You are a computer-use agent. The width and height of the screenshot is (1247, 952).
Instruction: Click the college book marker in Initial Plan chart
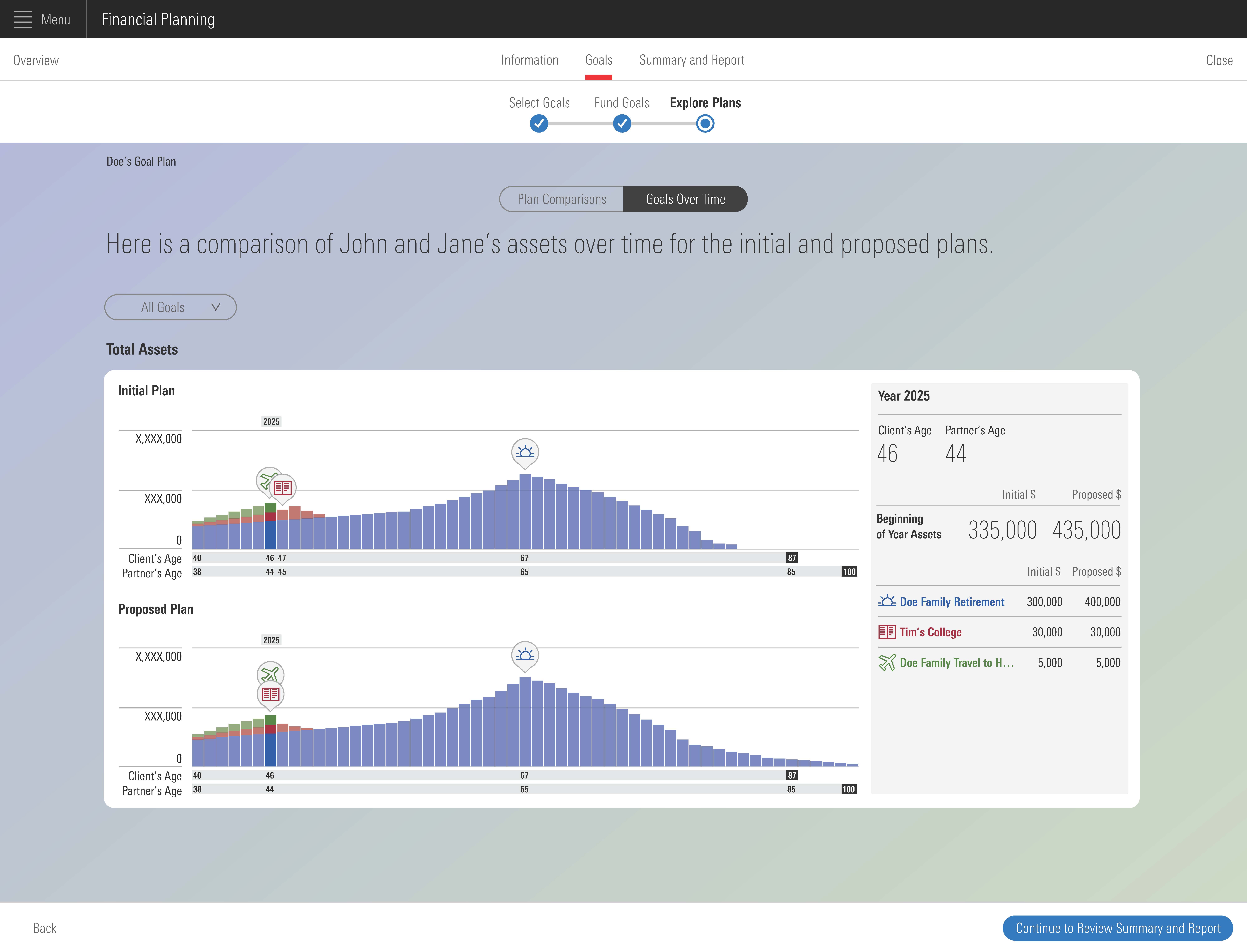[x=283, y=488]
